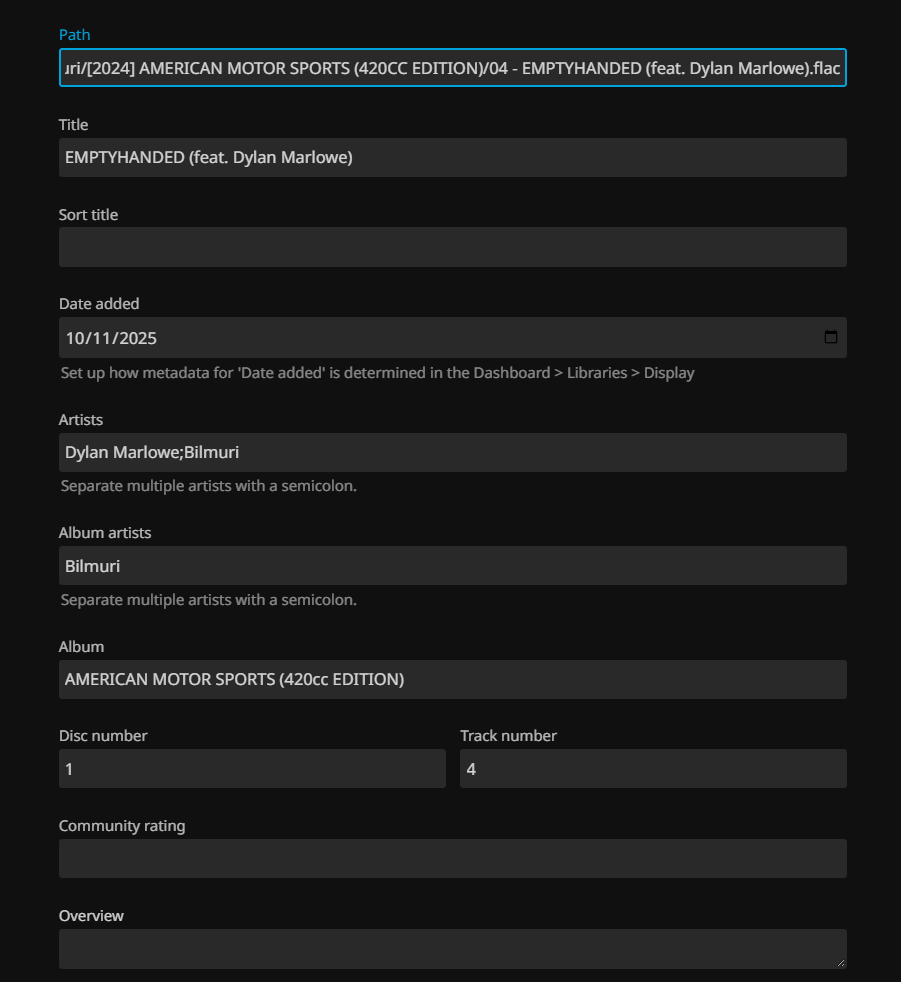Select the year 2025 in Date added

click(138, 338)
